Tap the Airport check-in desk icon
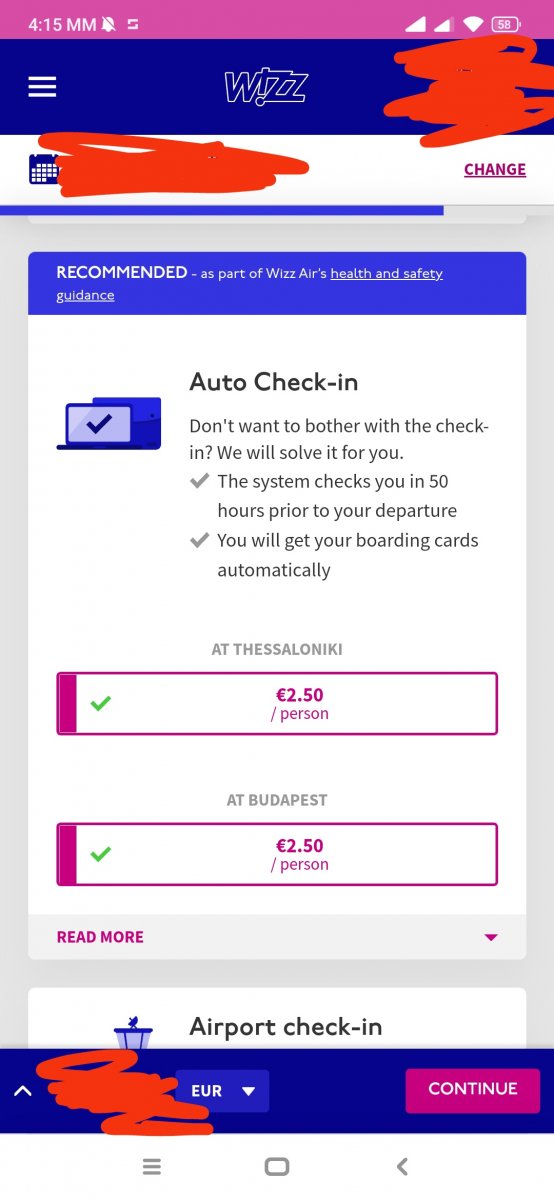Screen dimensions: 554x1200 point(132,1032)
